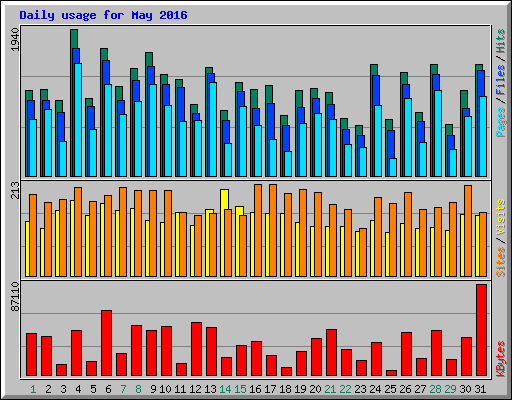The width and height of the screenshot is (512, 400).
Task: Click day label '17' on the x-axis
Action: [x=270, y=389]
